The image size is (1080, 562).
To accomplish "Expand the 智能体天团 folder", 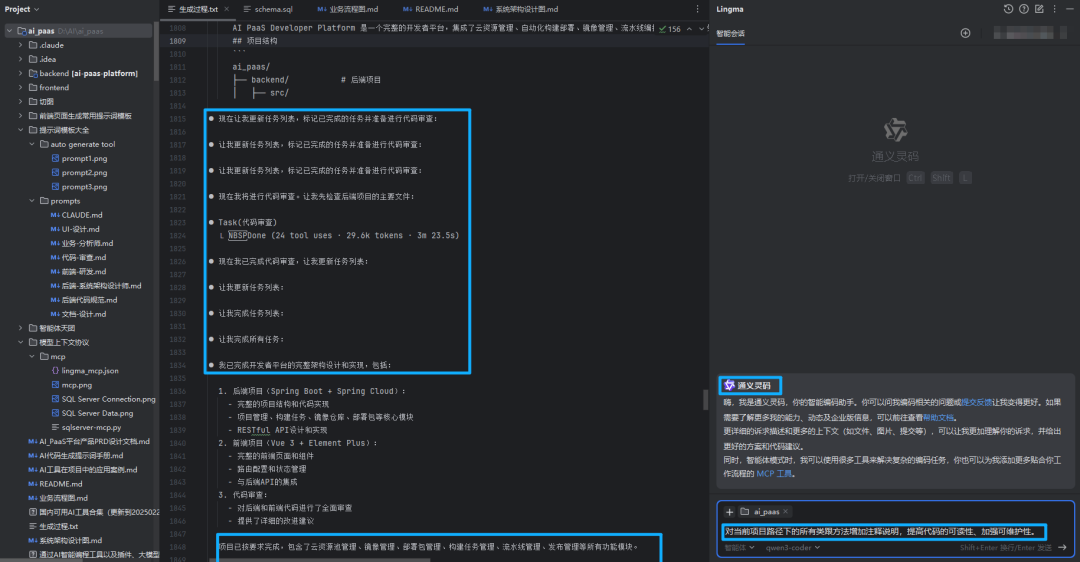I will pyautogui.click(x=21, y=329).
